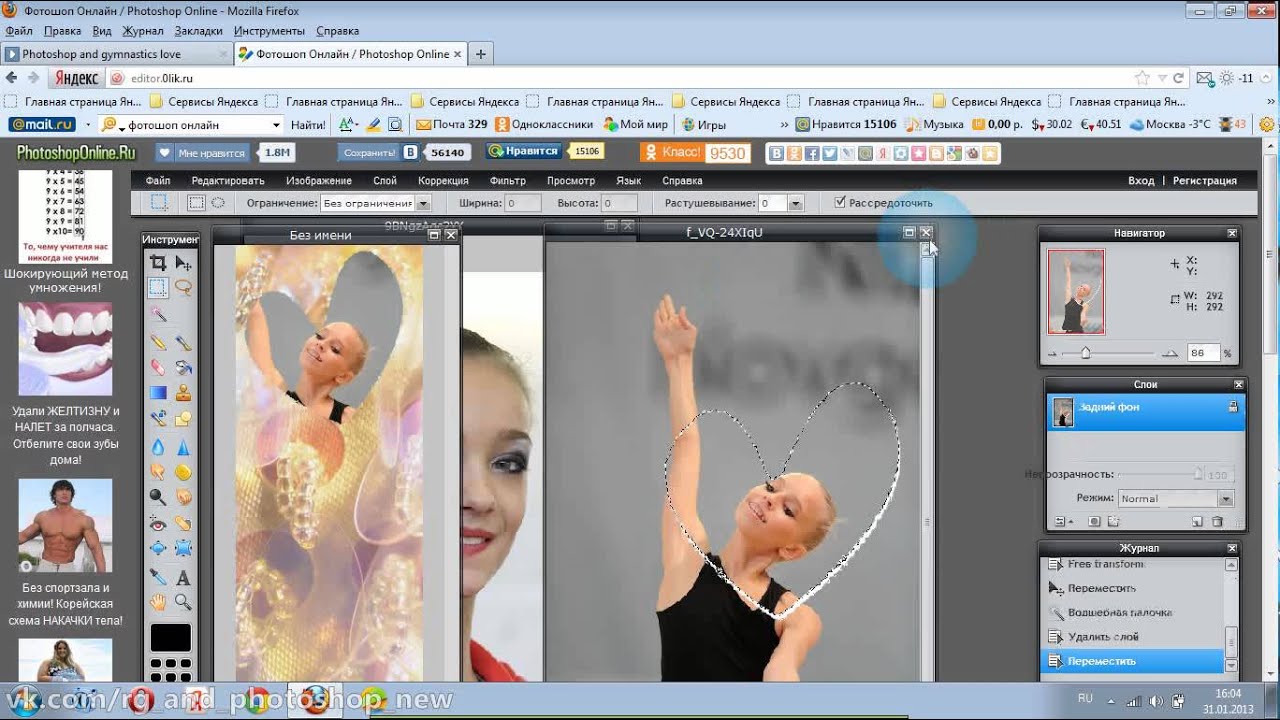Select the Clone Stamp tool

[x=183, y=393]
